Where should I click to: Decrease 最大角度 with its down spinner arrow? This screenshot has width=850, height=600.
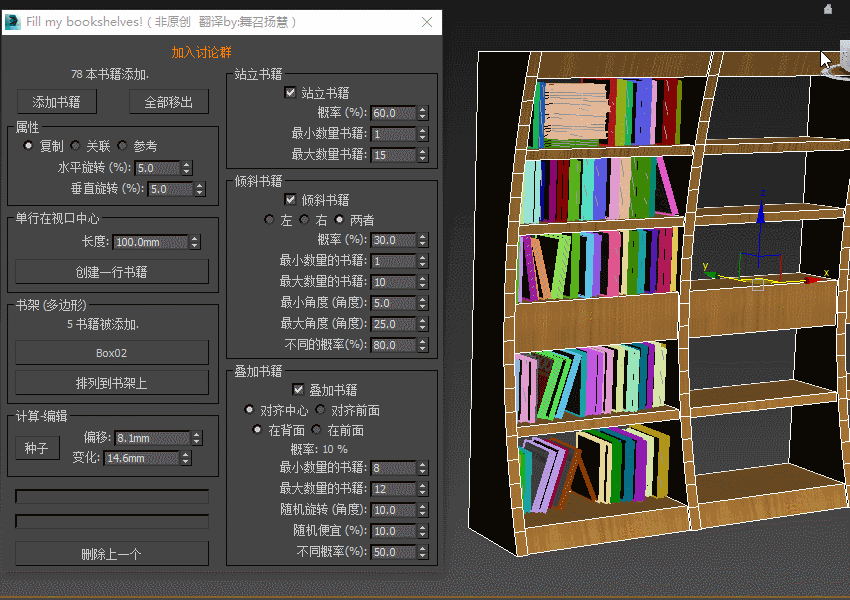coord(423,326)
